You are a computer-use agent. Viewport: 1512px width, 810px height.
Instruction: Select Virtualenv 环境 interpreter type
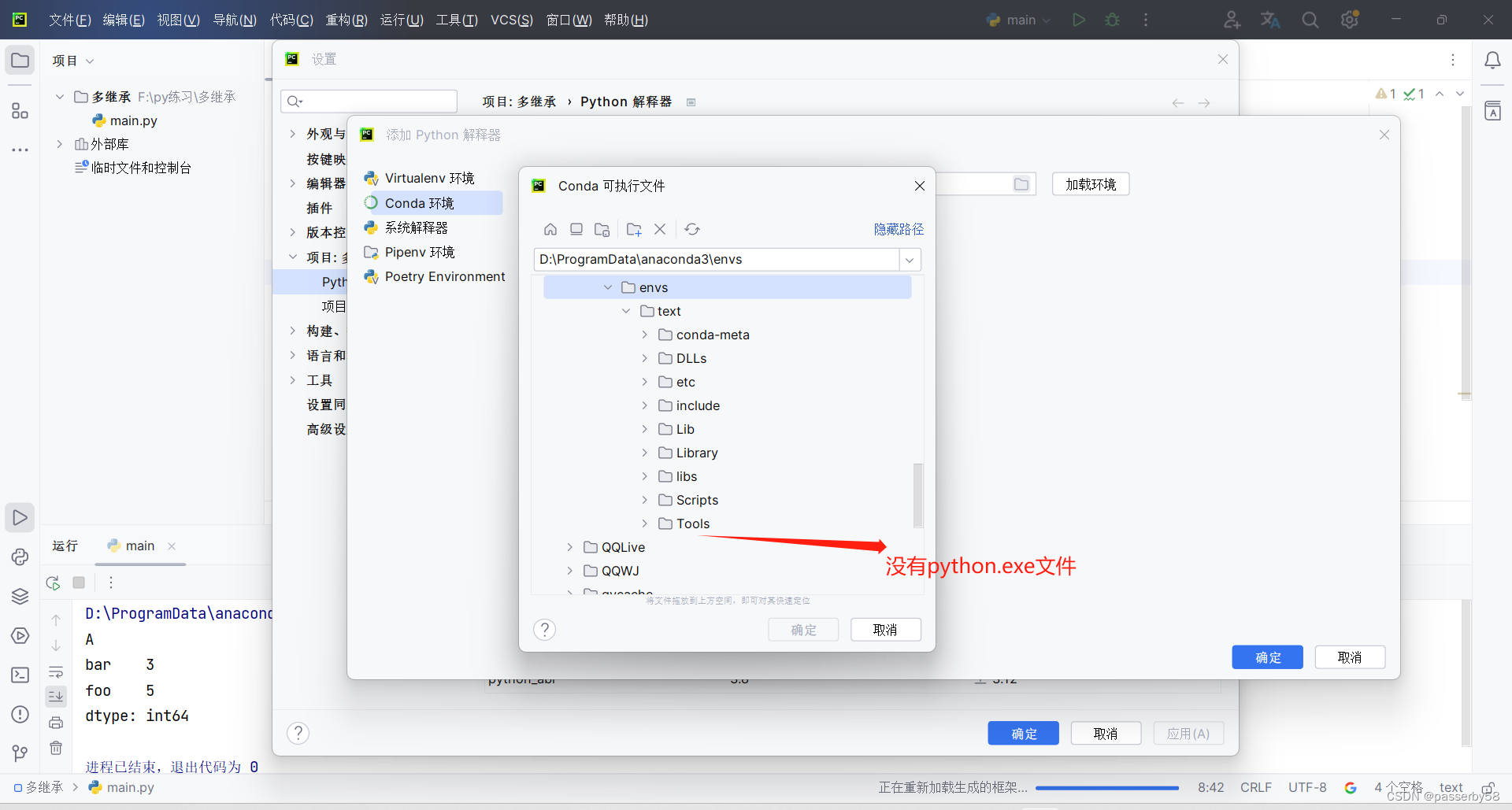(x=429, y=178)
